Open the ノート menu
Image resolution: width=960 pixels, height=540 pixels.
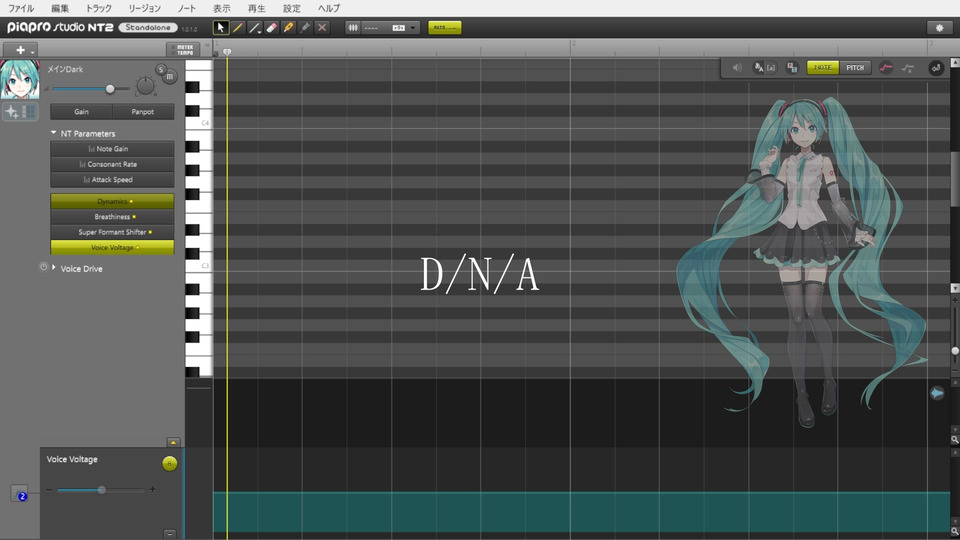[x=186, y=8]
